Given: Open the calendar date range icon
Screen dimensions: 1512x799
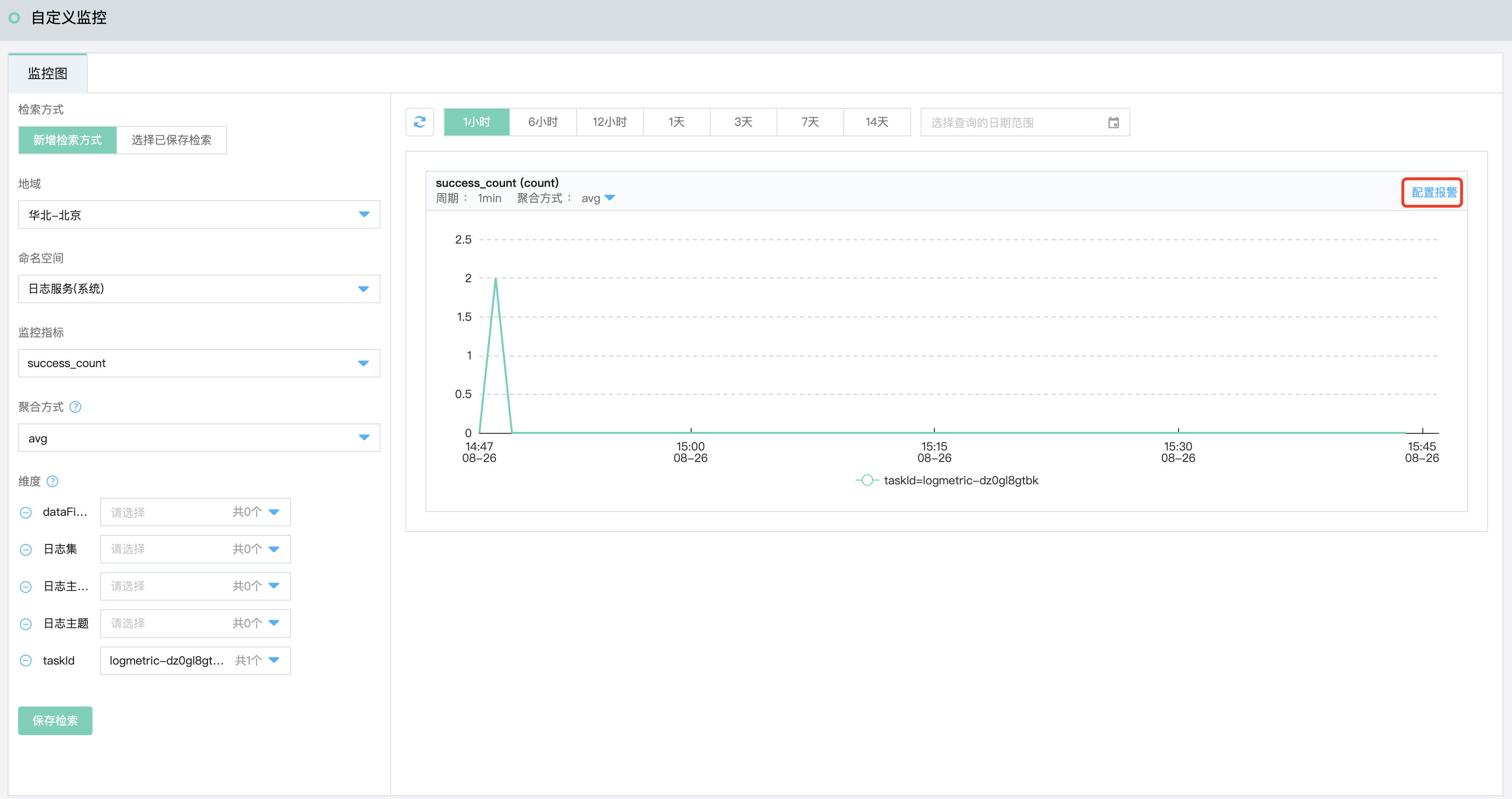Looking at the screenshot, I should [x=1113, y=123].
